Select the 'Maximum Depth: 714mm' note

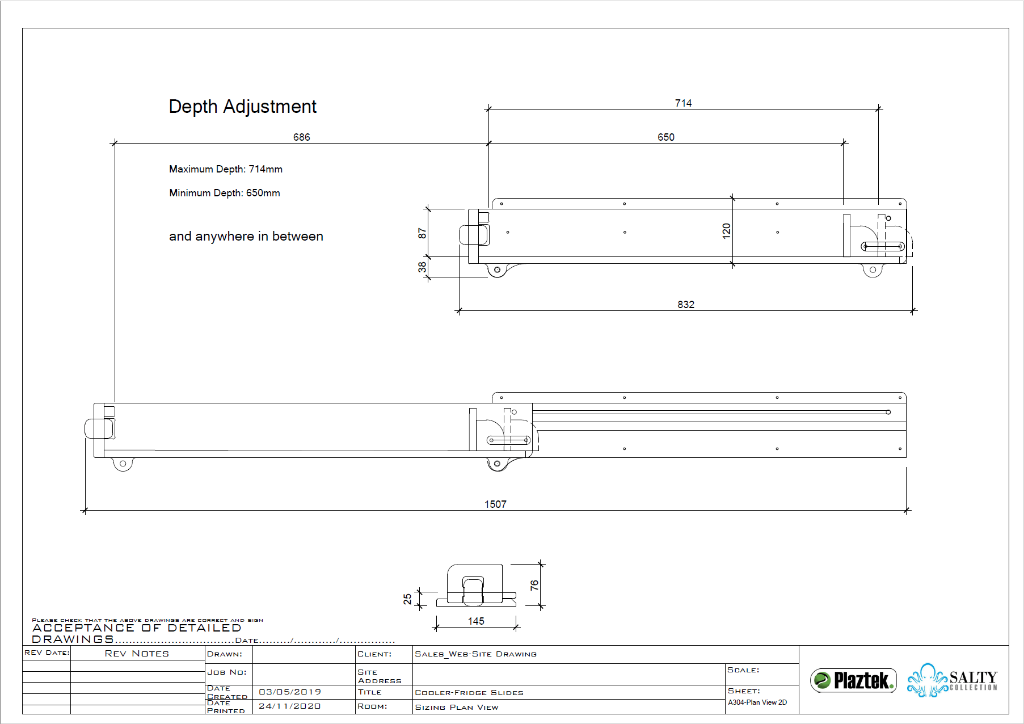coord(225,169)
